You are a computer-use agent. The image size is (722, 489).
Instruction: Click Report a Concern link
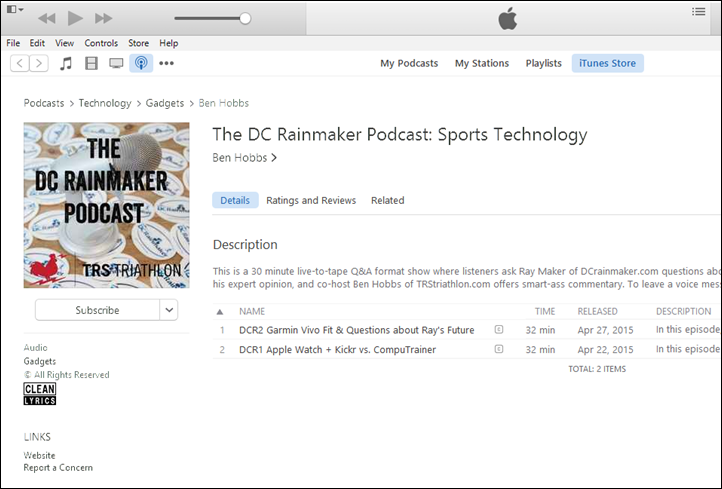58,467
